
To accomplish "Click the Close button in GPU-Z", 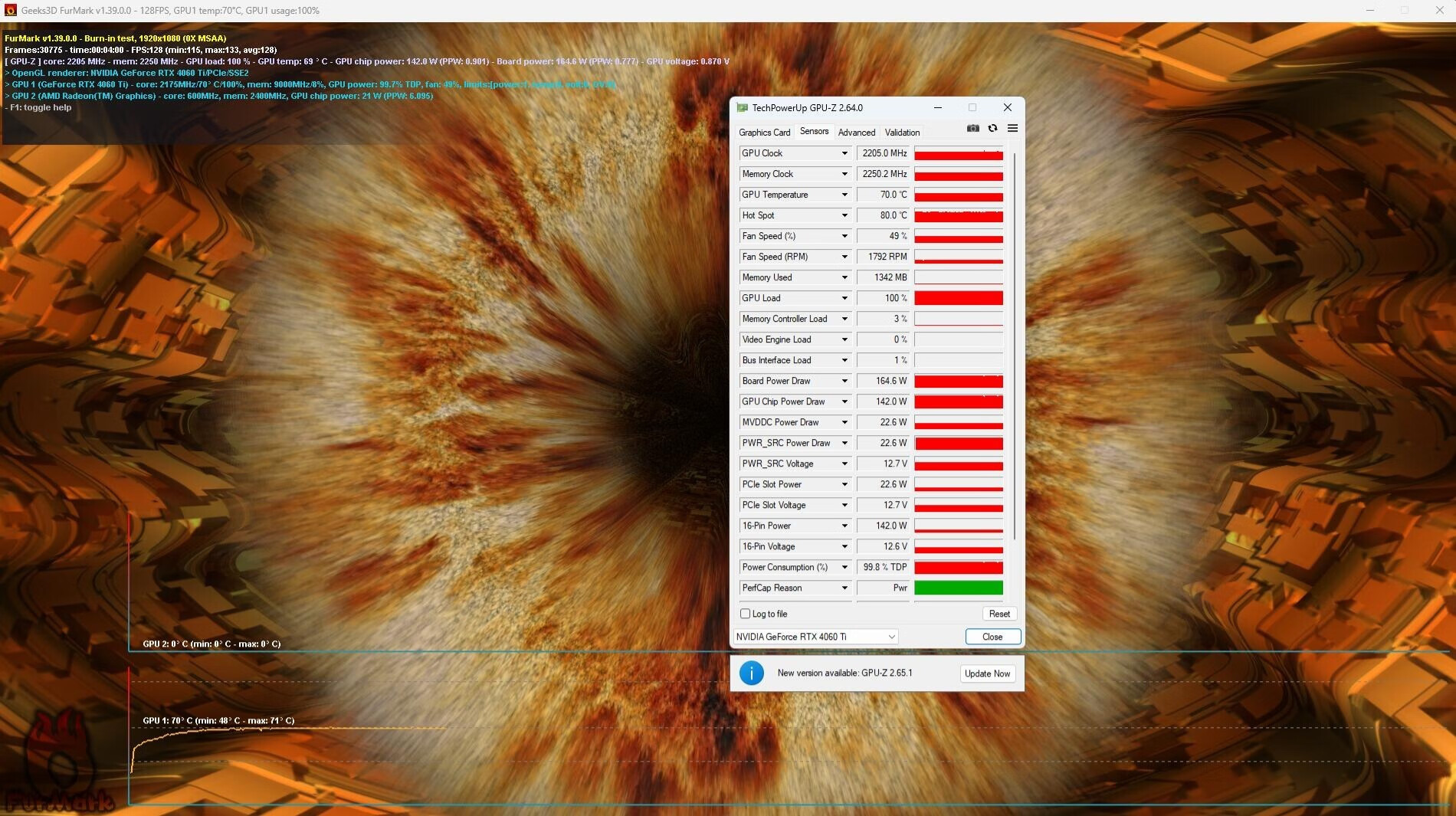I will 992,637.
